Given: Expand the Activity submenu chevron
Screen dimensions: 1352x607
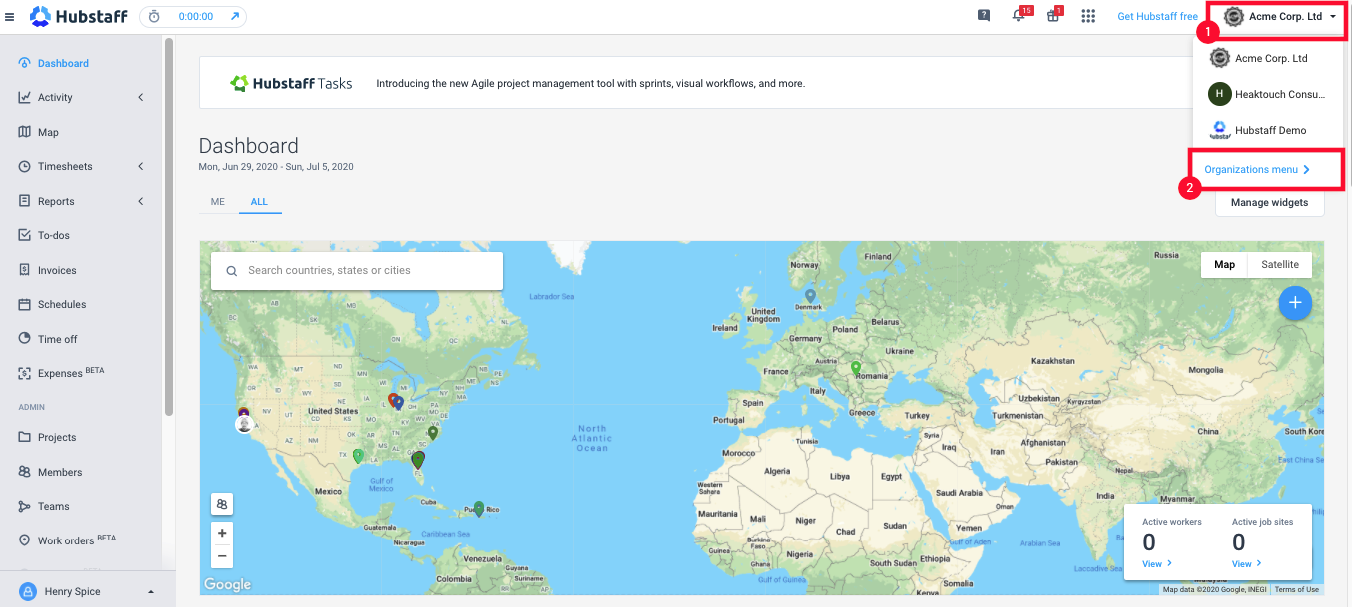Looking at the screenshot, I should pyautogui.click(x=141, y=97).
